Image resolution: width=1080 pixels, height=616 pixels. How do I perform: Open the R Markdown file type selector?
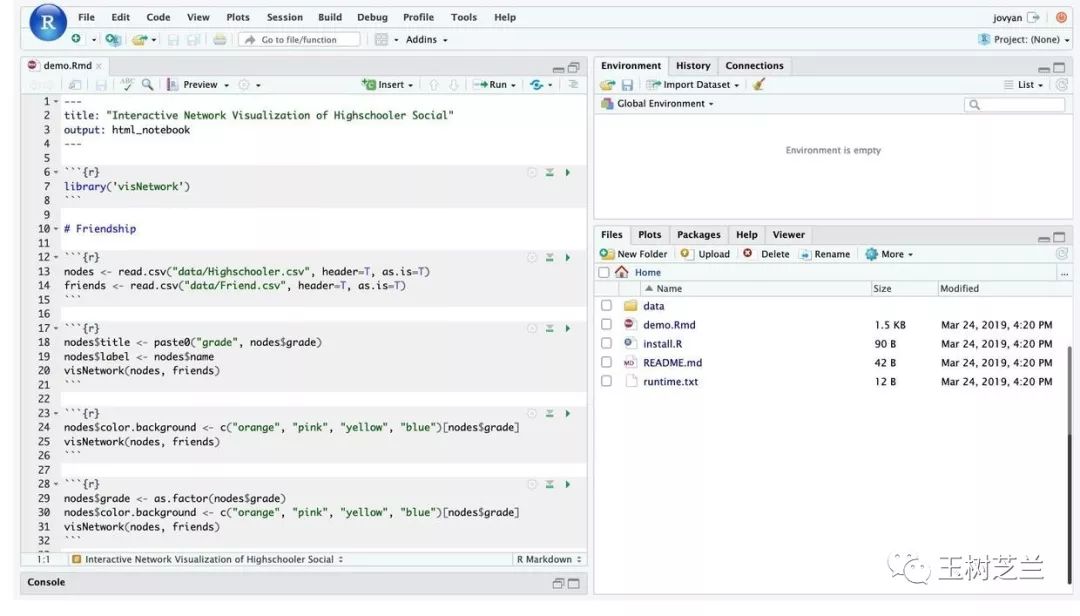tap(549, 559)
